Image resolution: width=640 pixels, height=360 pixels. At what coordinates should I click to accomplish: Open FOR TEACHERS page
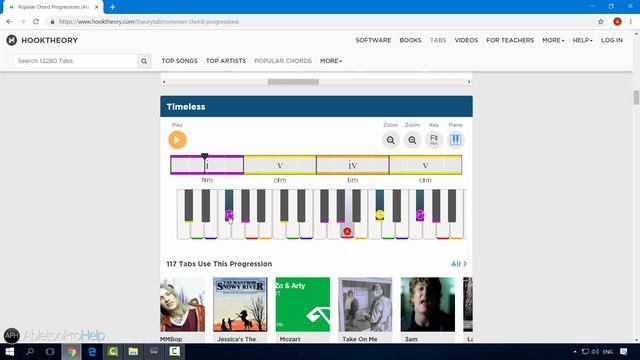[x=510, y=40]
